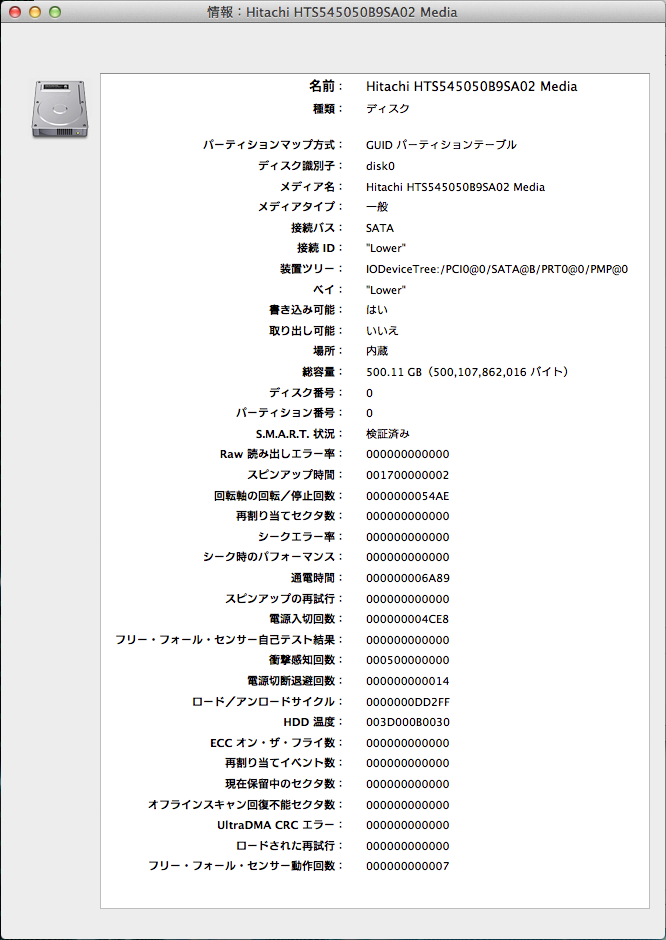666x940 pixels.
Task: Click the 通電時間 label
Action: tap(317, 578)
